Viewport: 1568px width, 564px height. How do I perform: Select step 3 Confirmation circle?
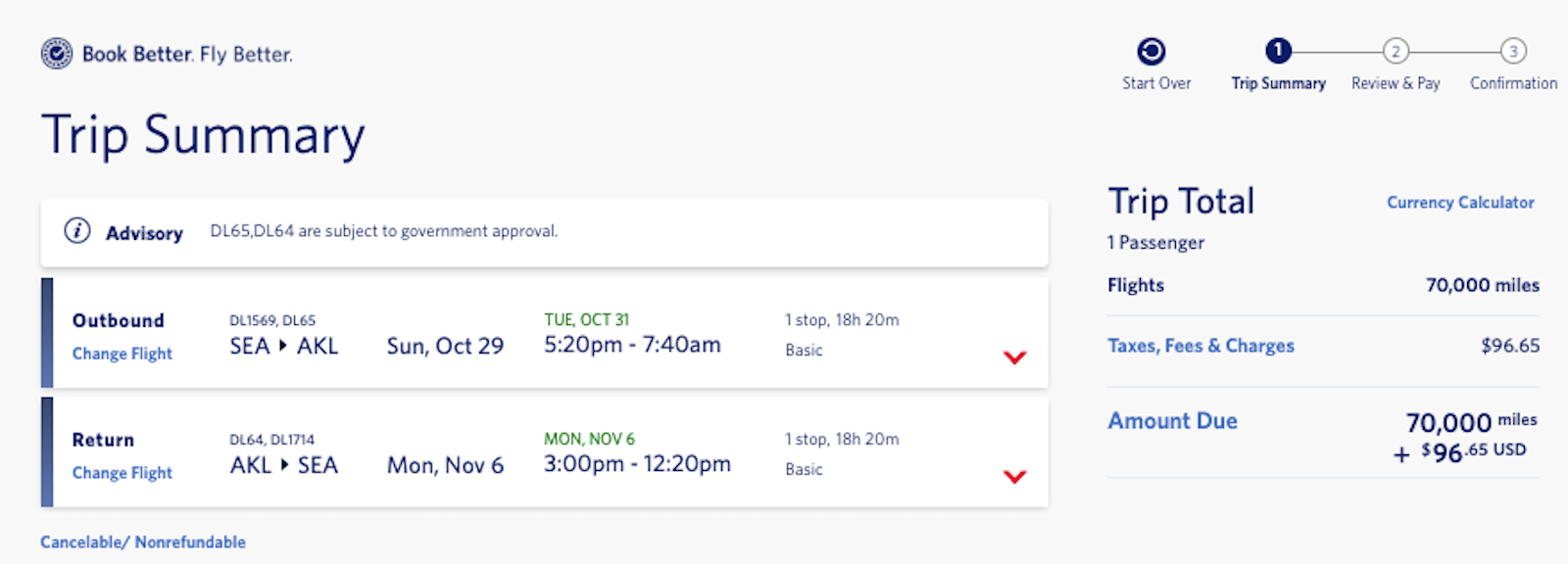point(1513,51)
